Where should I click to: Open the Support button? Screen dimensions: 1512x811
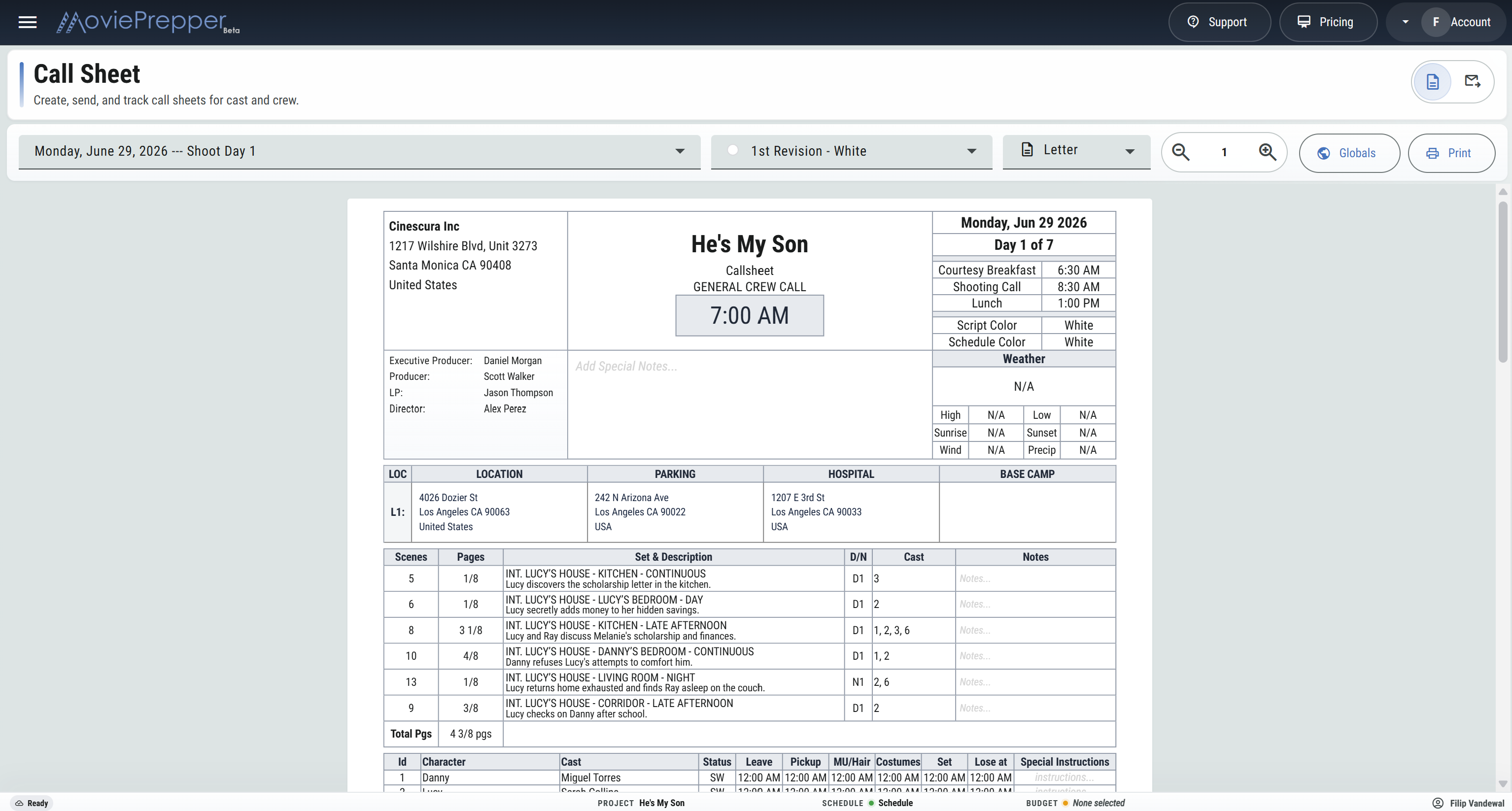click(x=1219, y=22)
